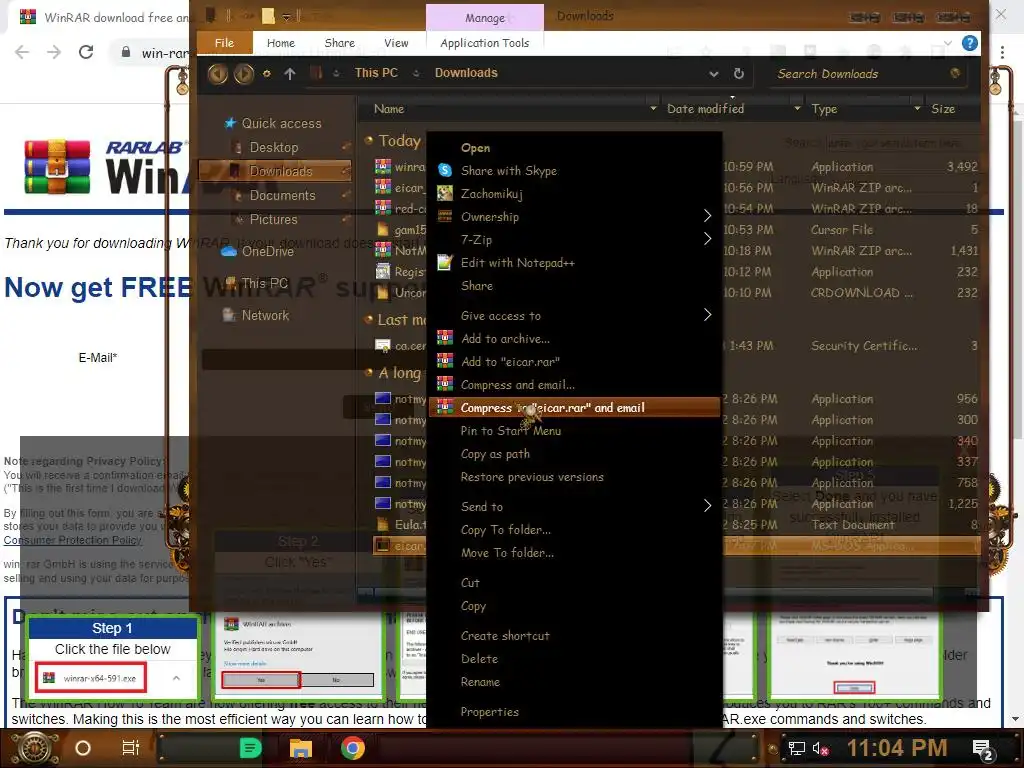Open the network tray icon
Viewport: 1024px width, 768px height.
[796, 749]
